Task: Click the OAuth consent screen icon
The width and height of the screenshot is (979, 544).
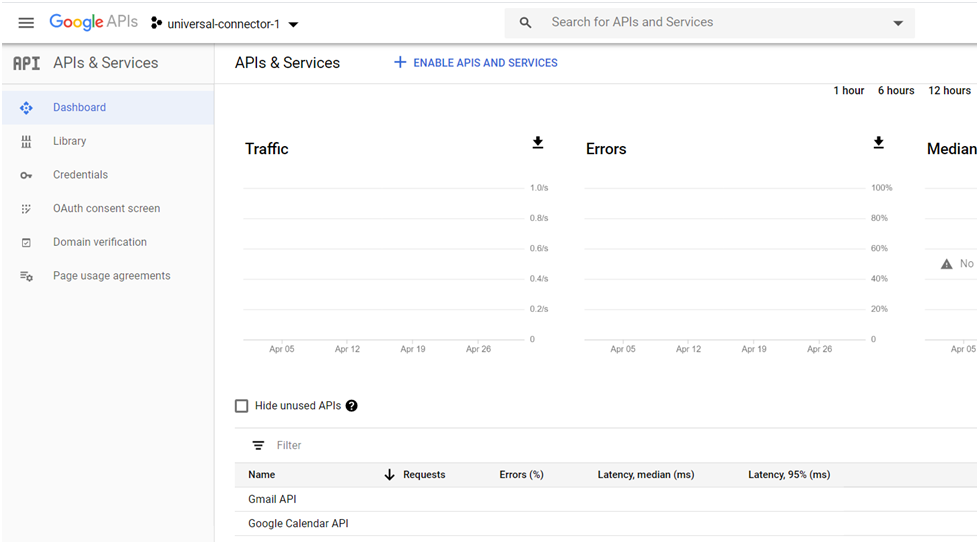Action: 26,209
